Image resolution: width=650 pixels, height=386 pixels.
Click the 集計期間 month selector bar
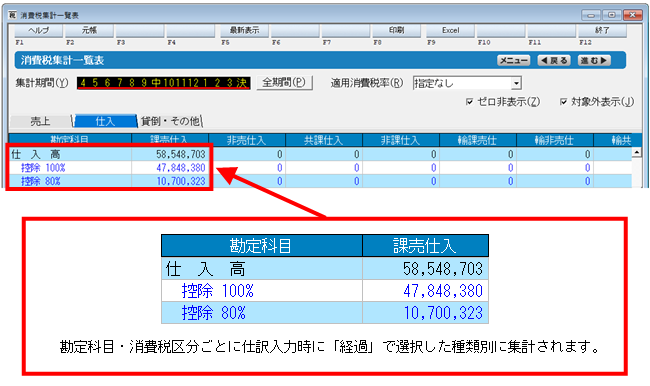pyautogui.click(x=163, y=83)
